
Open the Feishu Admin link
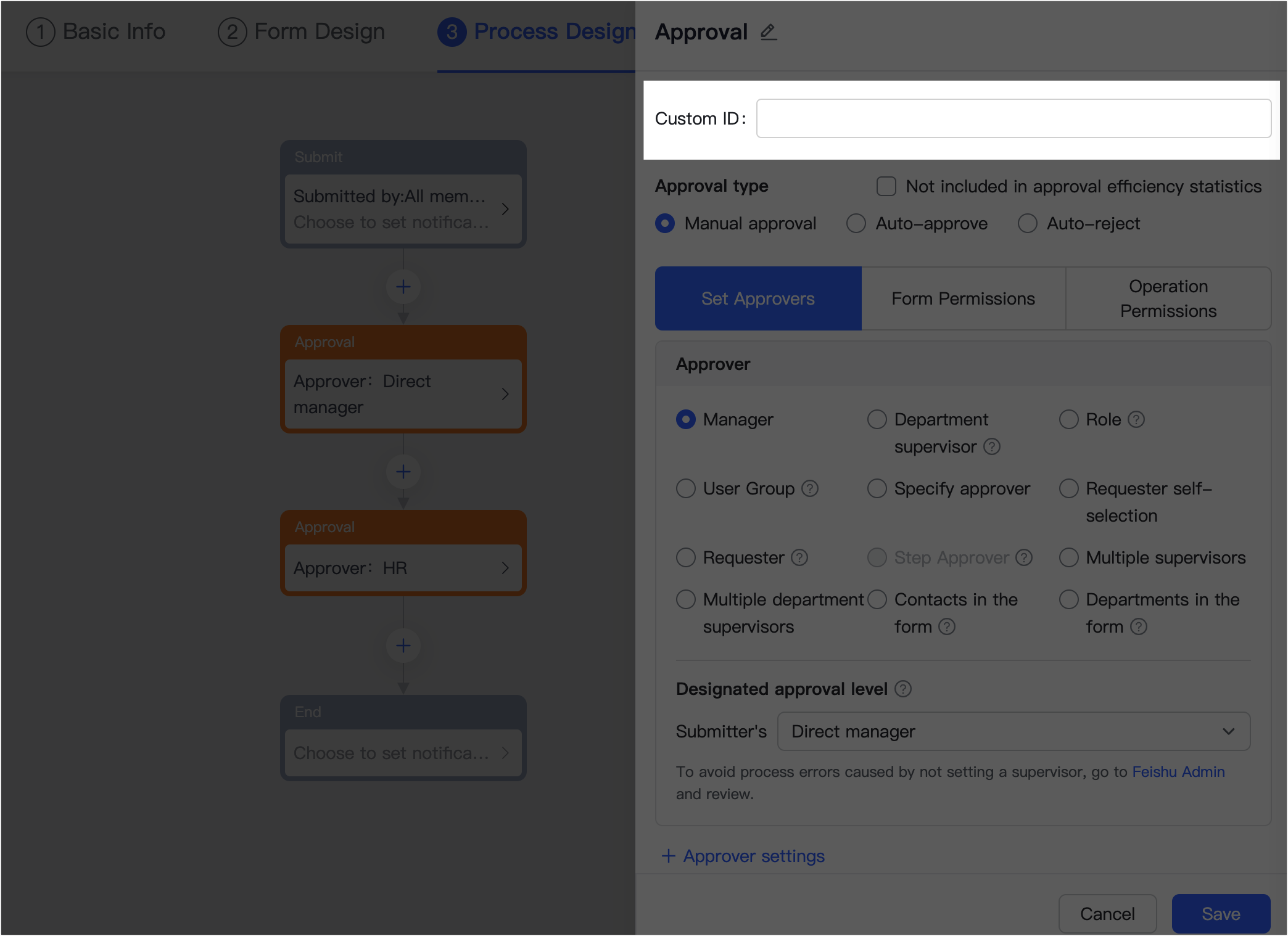pos(1178,771)
